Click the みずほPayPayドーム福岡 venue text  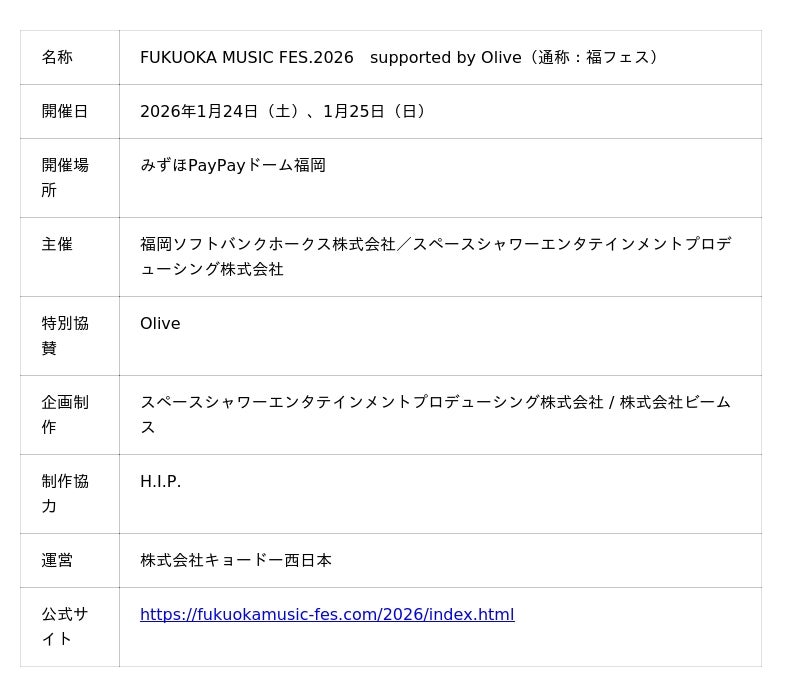click(x=233, y=165)
